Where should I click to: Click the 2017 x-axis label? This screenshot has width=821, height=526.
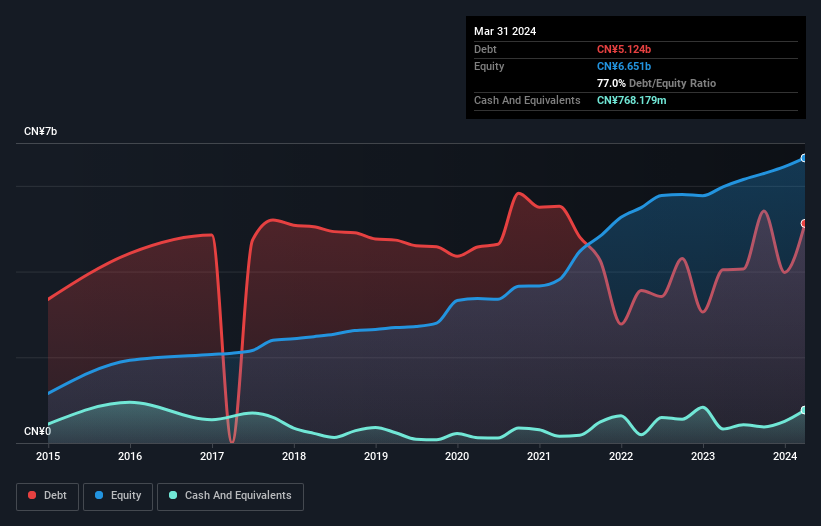(212, 456)
